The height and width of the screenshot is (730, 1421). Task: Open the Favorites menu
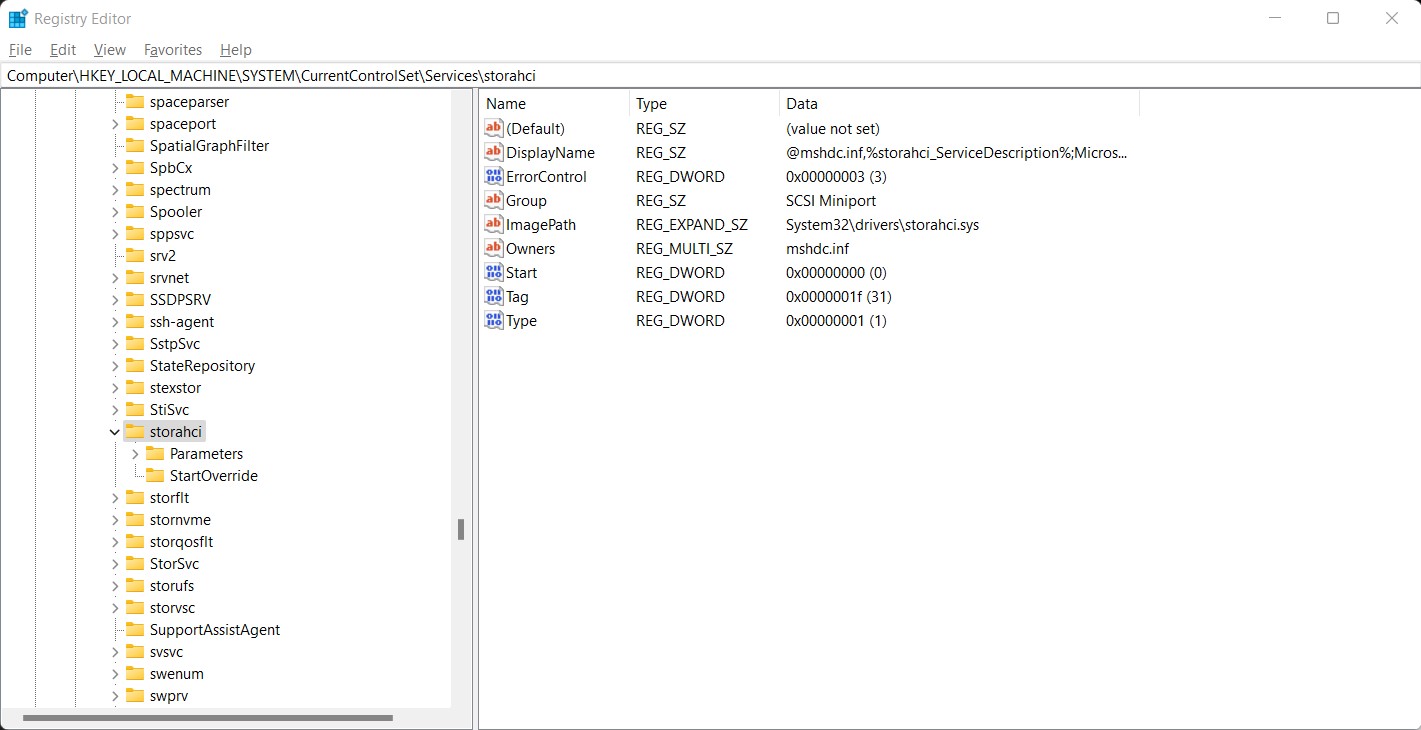(x=173, y=50)
